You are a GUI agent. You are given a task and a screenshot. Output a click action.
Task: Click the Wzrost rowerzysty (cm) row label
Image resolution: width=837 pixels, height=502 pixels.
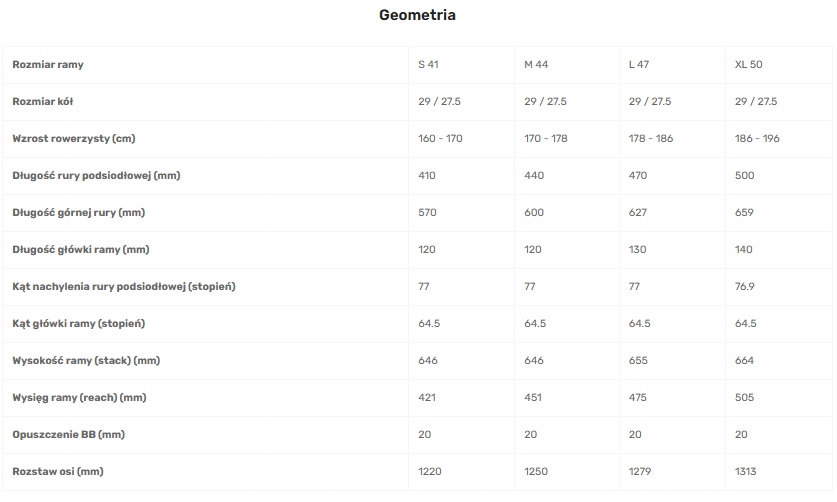[x=74, y=139]
